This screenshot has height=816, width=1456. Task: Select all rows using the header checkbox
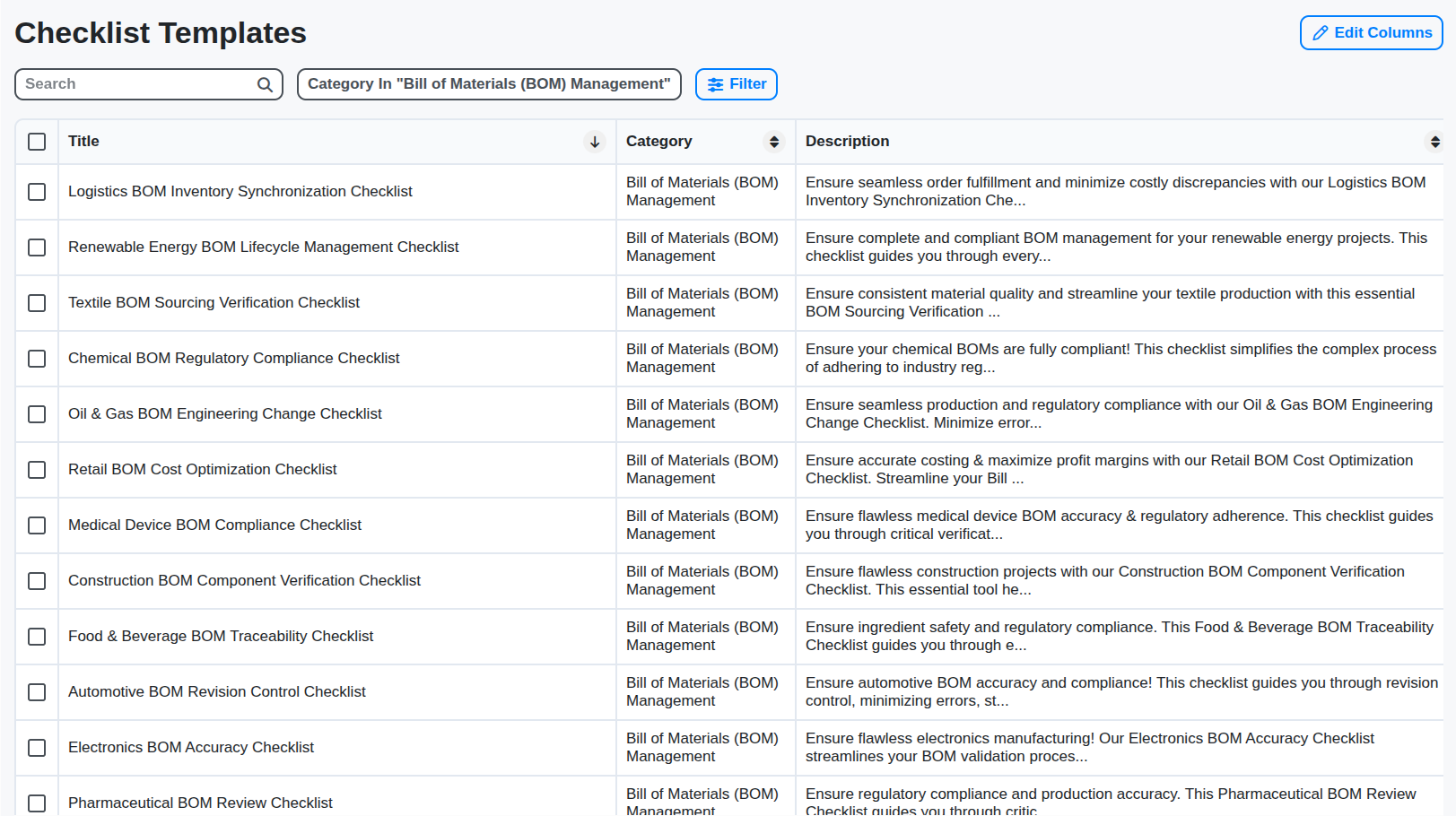coord(37,141)
